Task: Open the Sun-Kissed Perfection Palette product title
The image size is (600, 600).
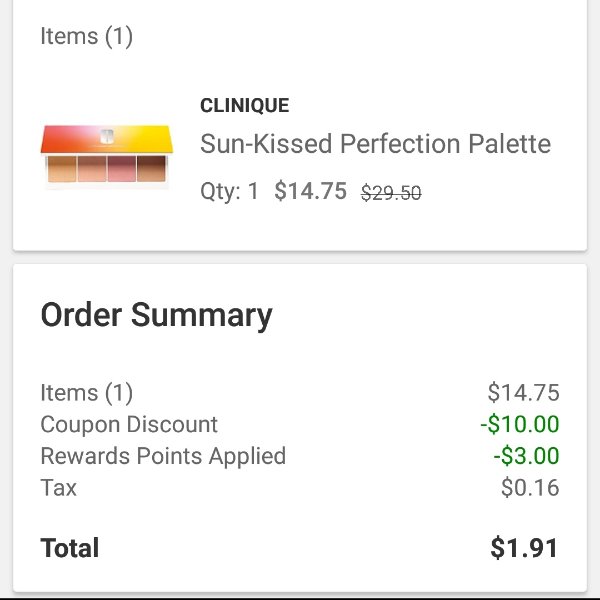Action: click(375, 144)
